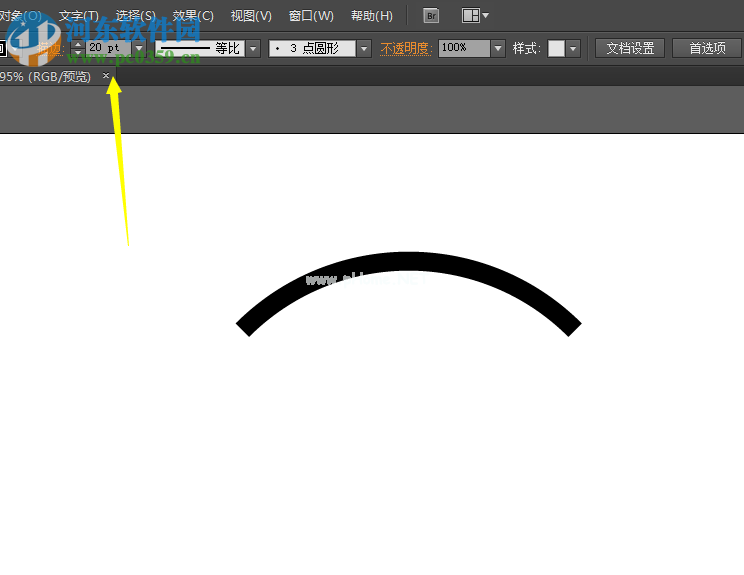The width and height of the screenshot is (744, 575).
Task: Click the opacity 100% value field
Action: coord(463,48)
